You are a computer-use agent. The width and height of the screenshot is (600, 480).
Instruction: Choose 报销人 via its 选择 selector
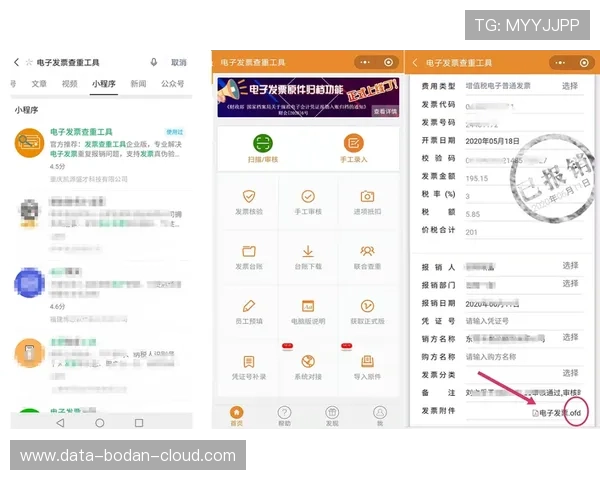[571, 265]
